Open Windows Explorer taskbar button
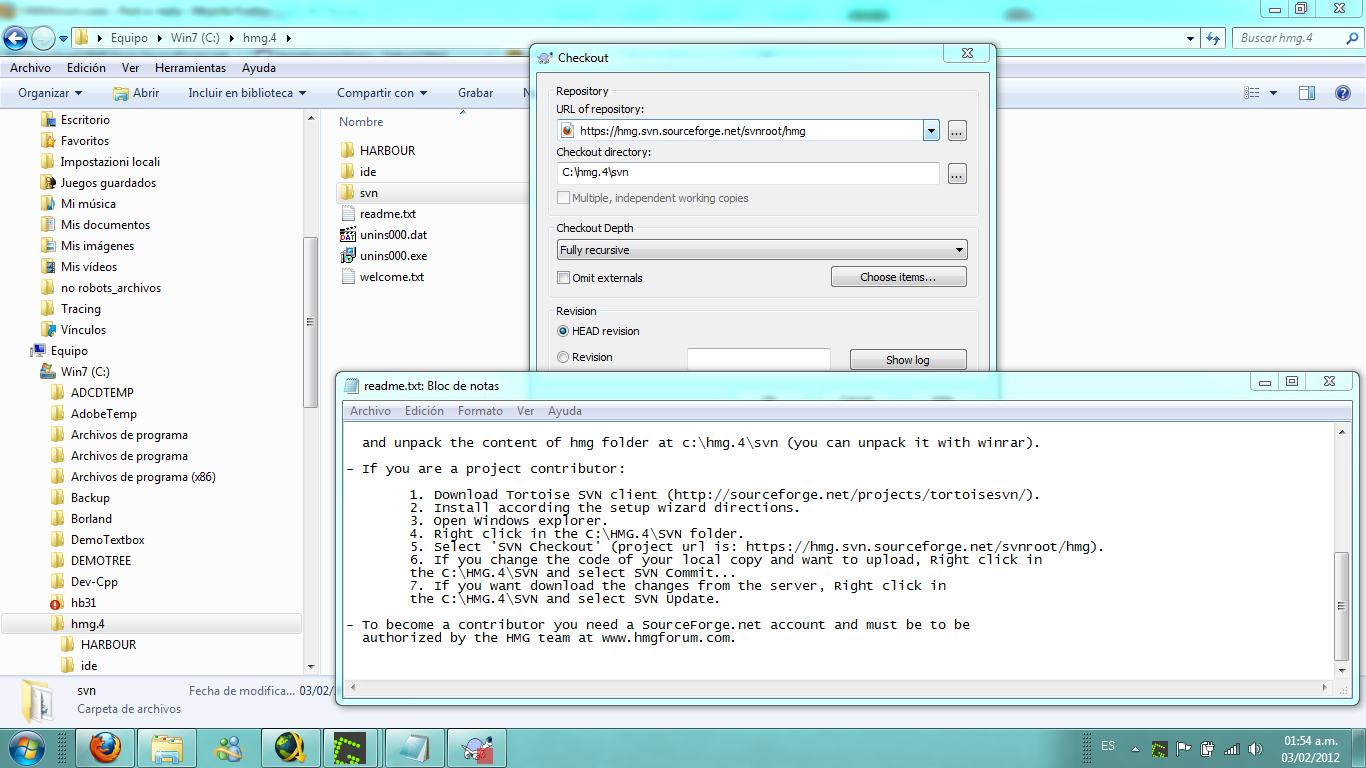1366x768 pixels. (x=166, y=748)
